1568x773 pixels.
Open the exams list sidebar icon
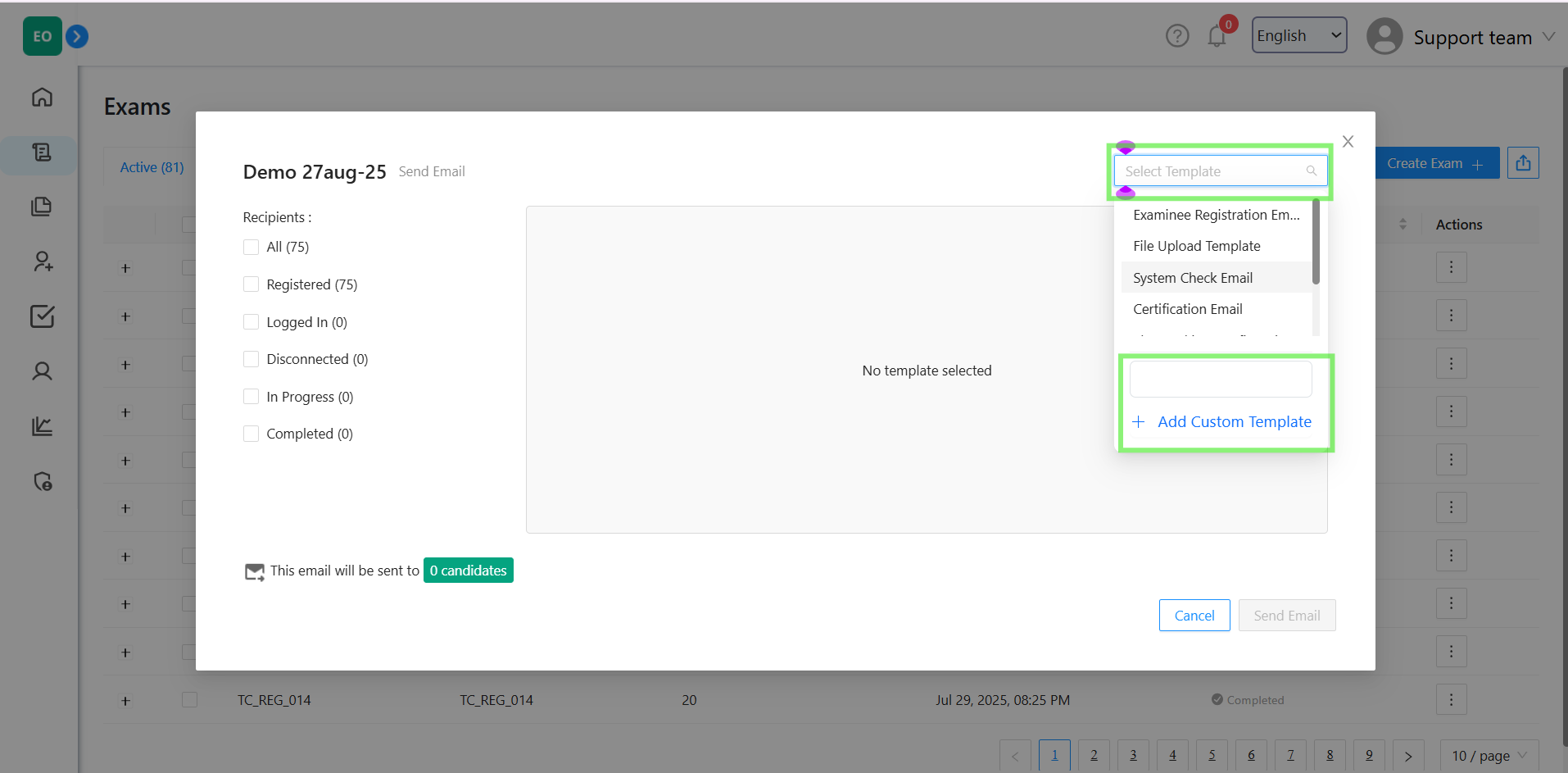pyautogui.click(x=42, y=152)
